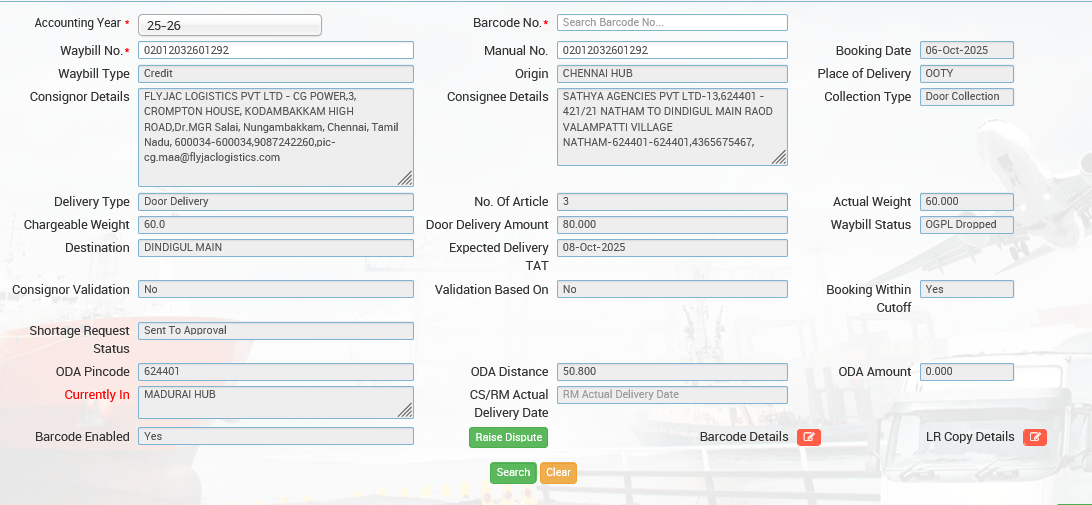Click the Consignee Details resize grip
Image resolution: width=1092 pixels, height=505 pixels.
click(778, 157)
